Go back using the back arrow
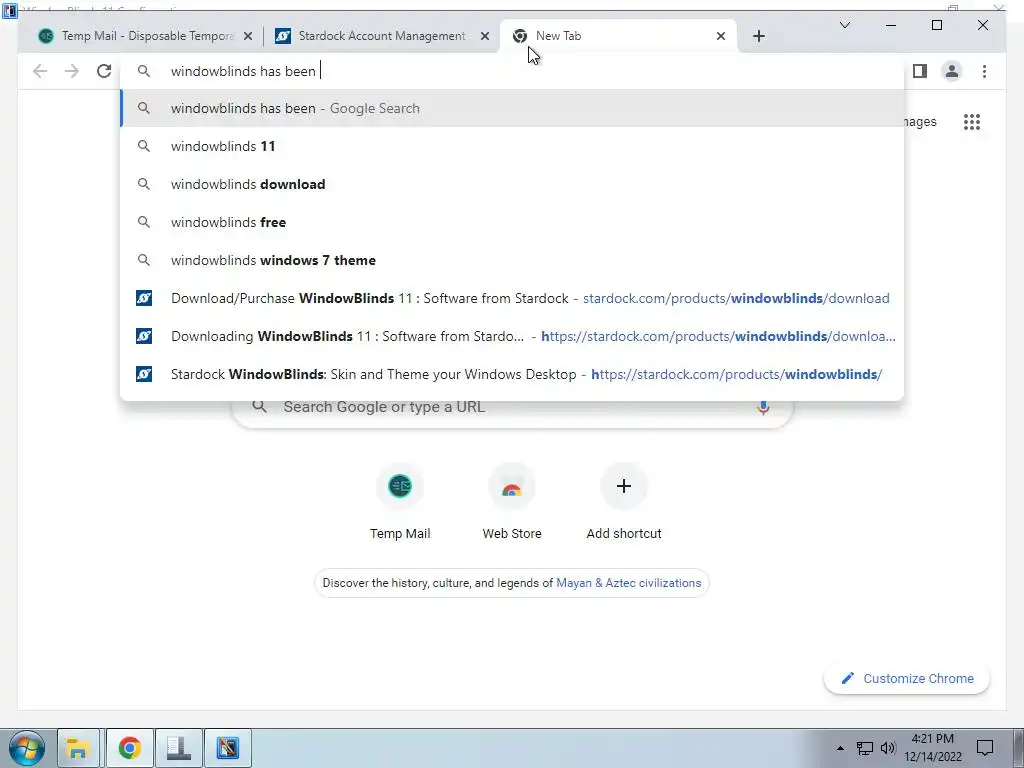1024x768 pixels. [x=40, y=71]
